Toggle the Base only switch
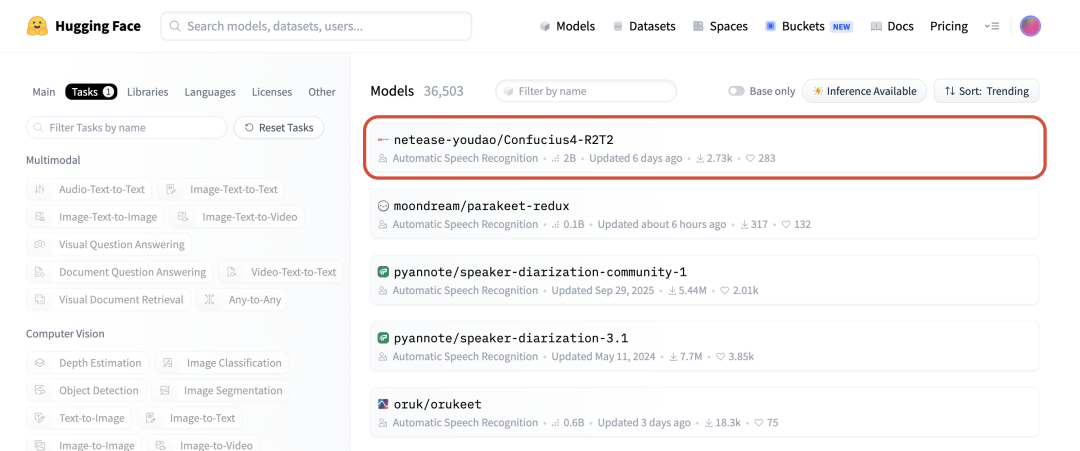 click(x=736, y=91)
